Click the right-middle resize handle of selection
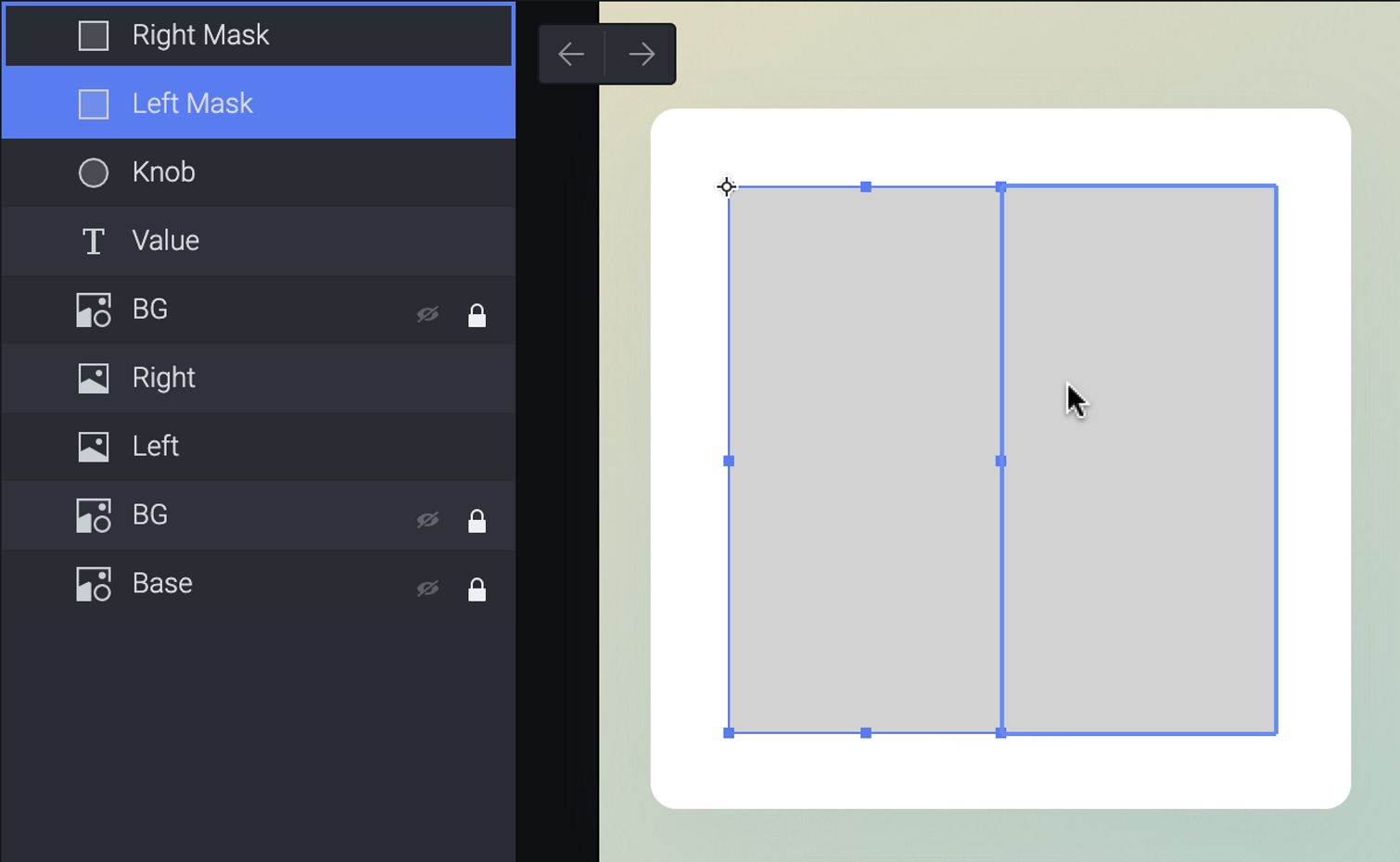1400x862 pixels. 1000,461
